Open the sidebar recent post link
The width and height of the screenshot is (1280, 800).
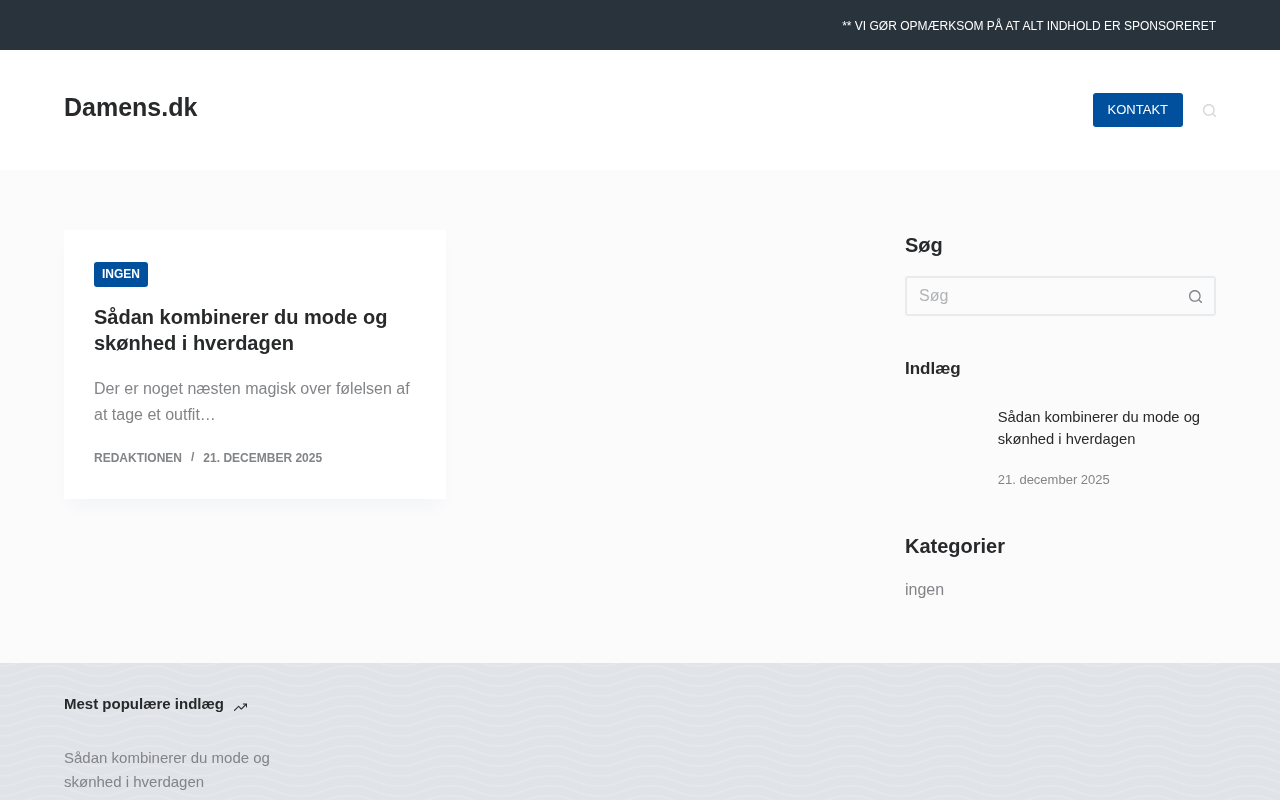[x=1098, y=428]
